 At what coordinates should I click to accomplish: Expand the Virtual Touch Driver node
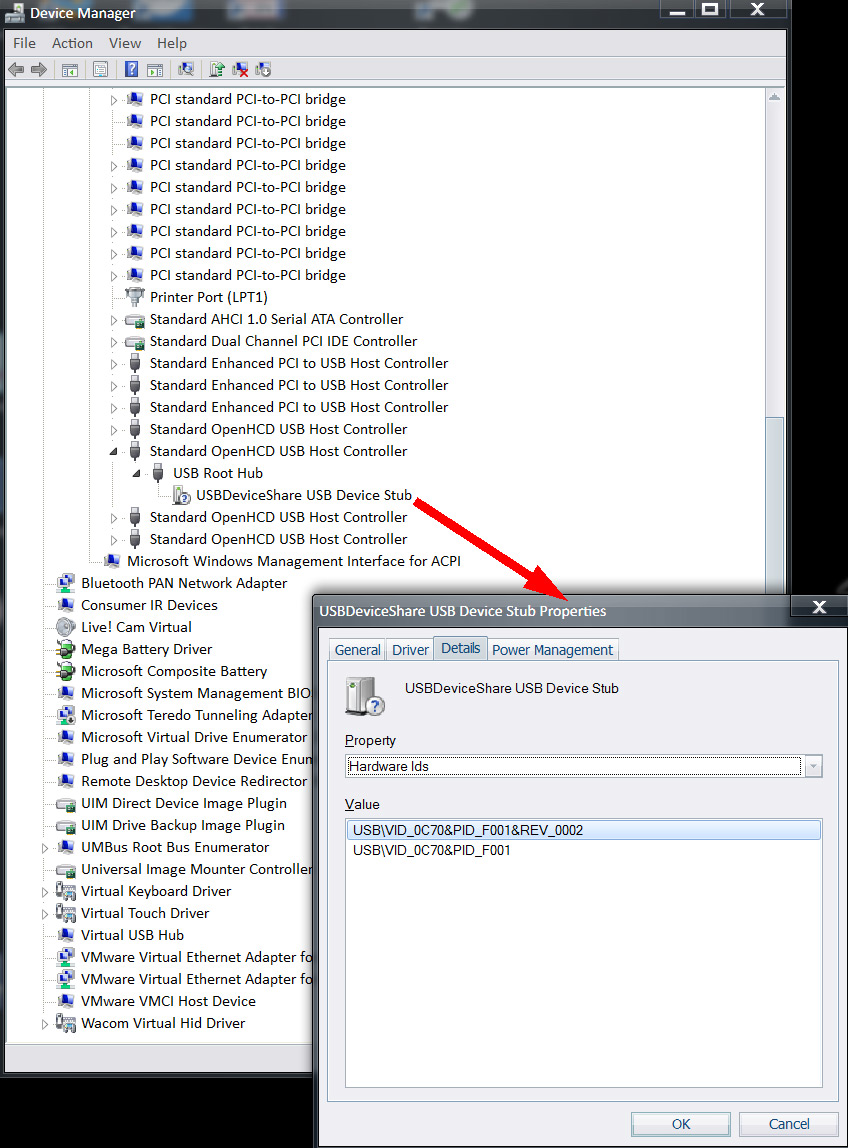(45, 914)
